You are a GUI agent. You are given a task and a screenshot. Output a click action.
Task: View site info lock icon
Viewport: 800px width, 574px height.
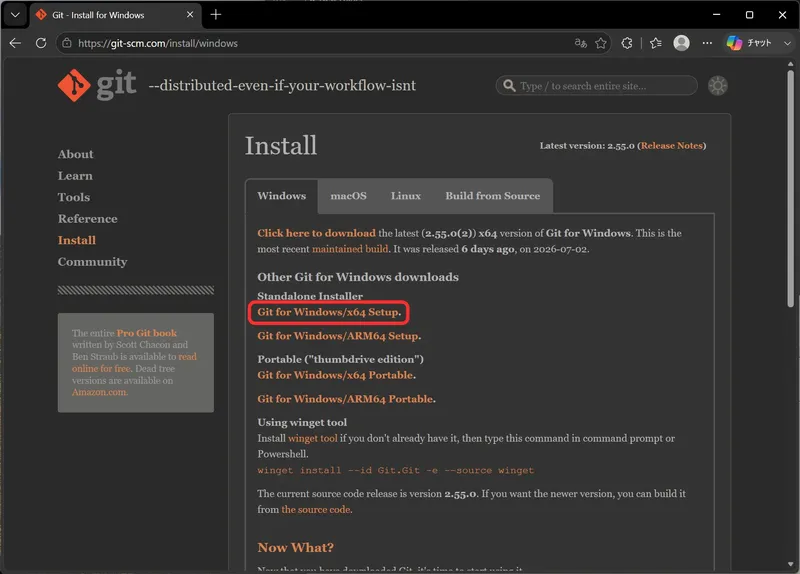pyautogui.click(x=67, y=43)
